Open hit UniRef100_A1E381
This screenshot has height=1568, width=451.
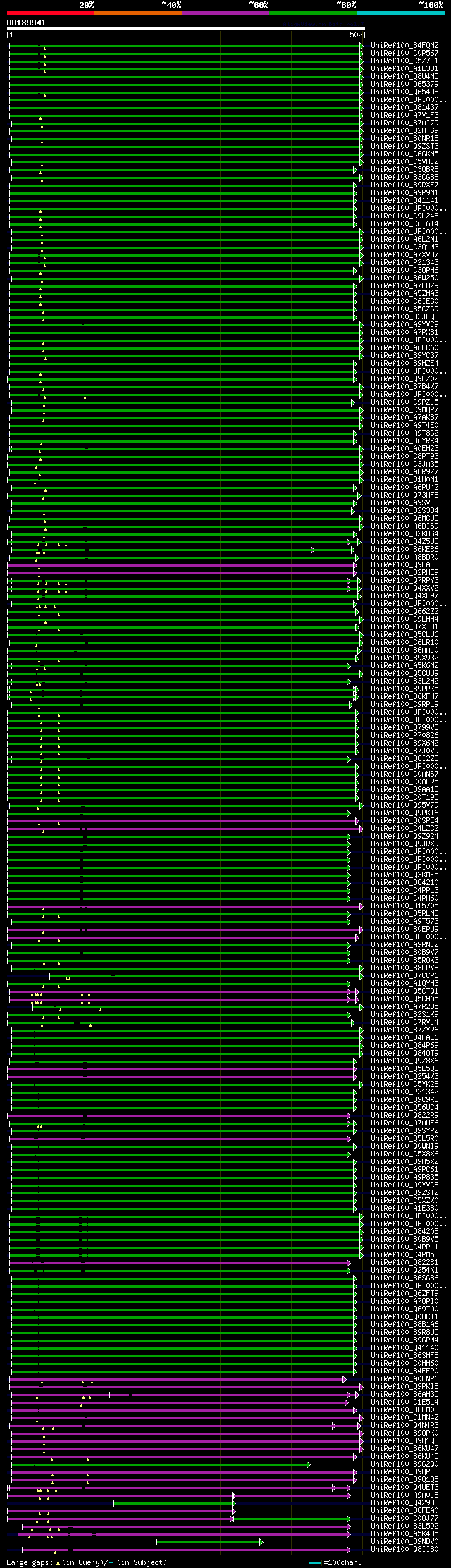point(404,68)
